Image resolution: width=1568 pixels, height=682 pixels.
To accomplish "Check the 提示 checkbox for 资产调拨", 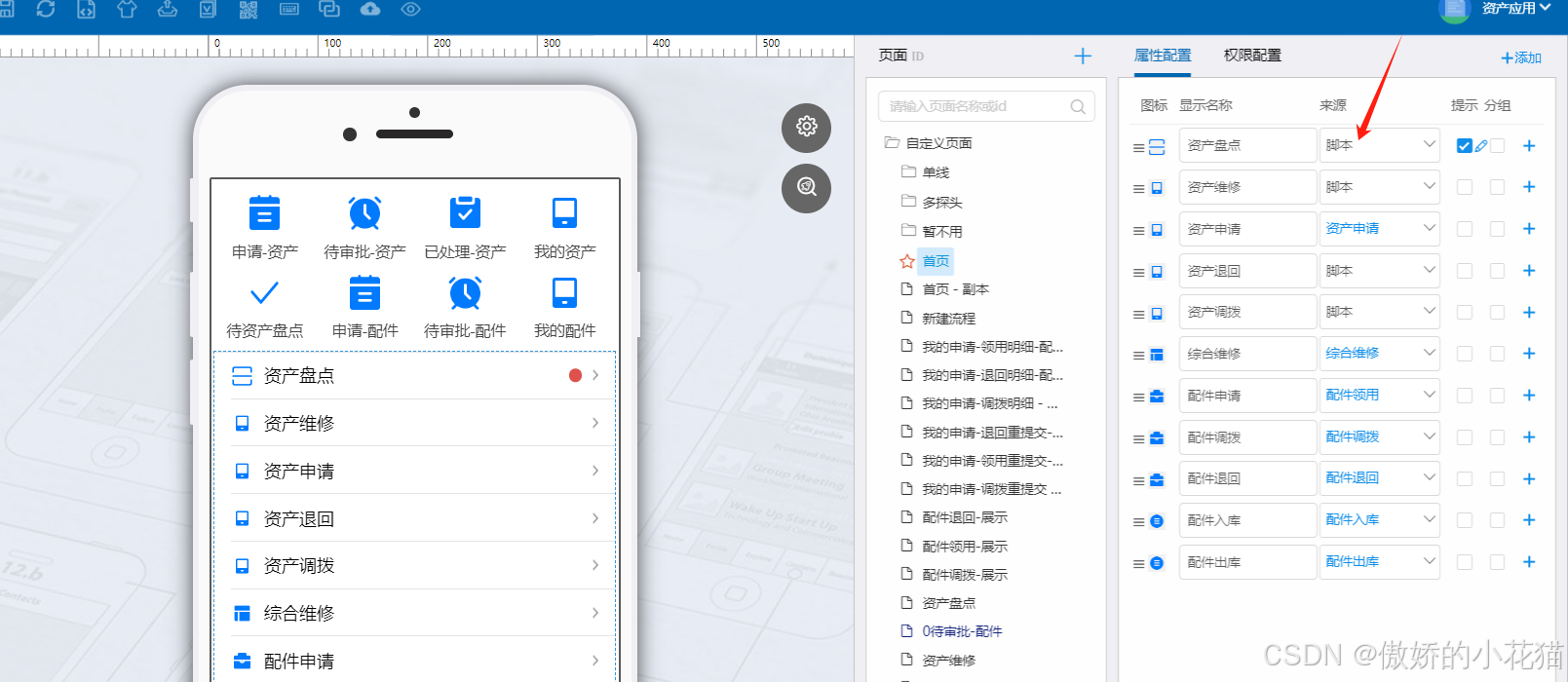I will [1464, 313].
